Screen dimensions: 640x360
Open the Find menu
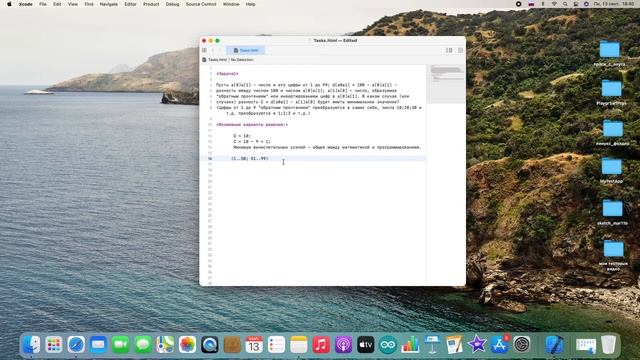pos(89,4)
